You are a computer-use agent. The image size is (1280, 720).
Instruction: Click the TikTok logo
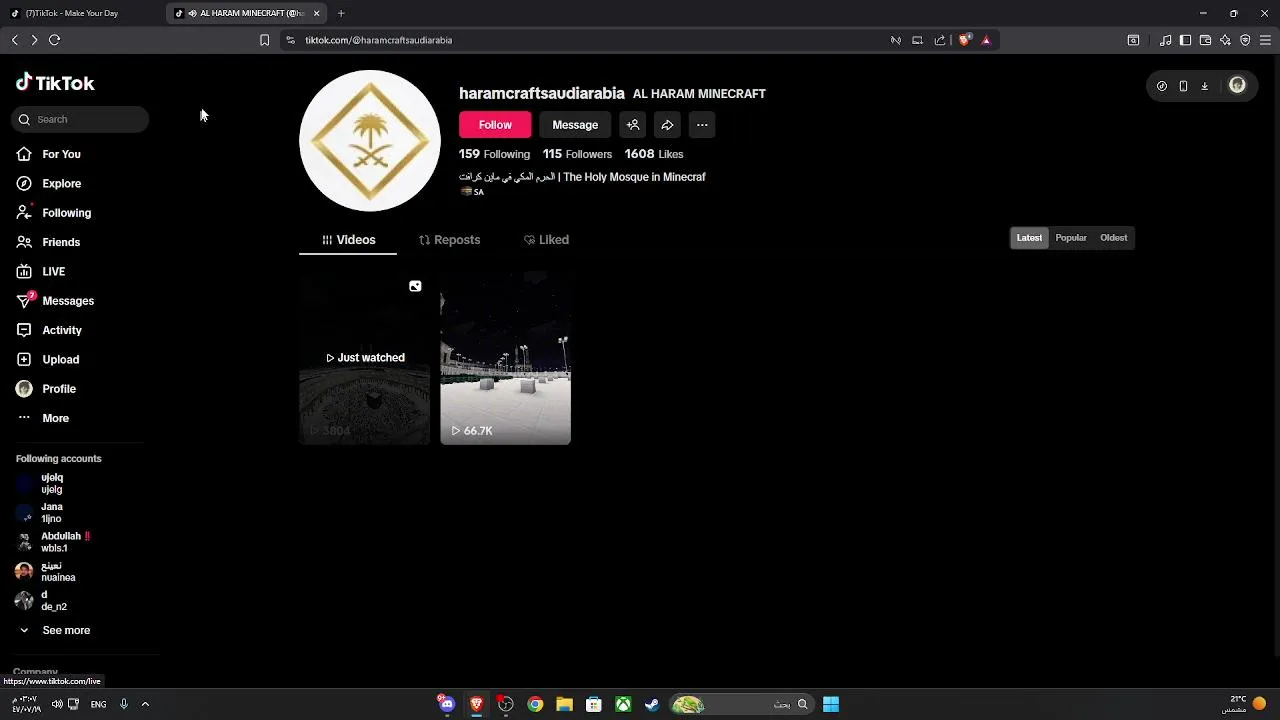pyautogui.click(x=55, y=83)
